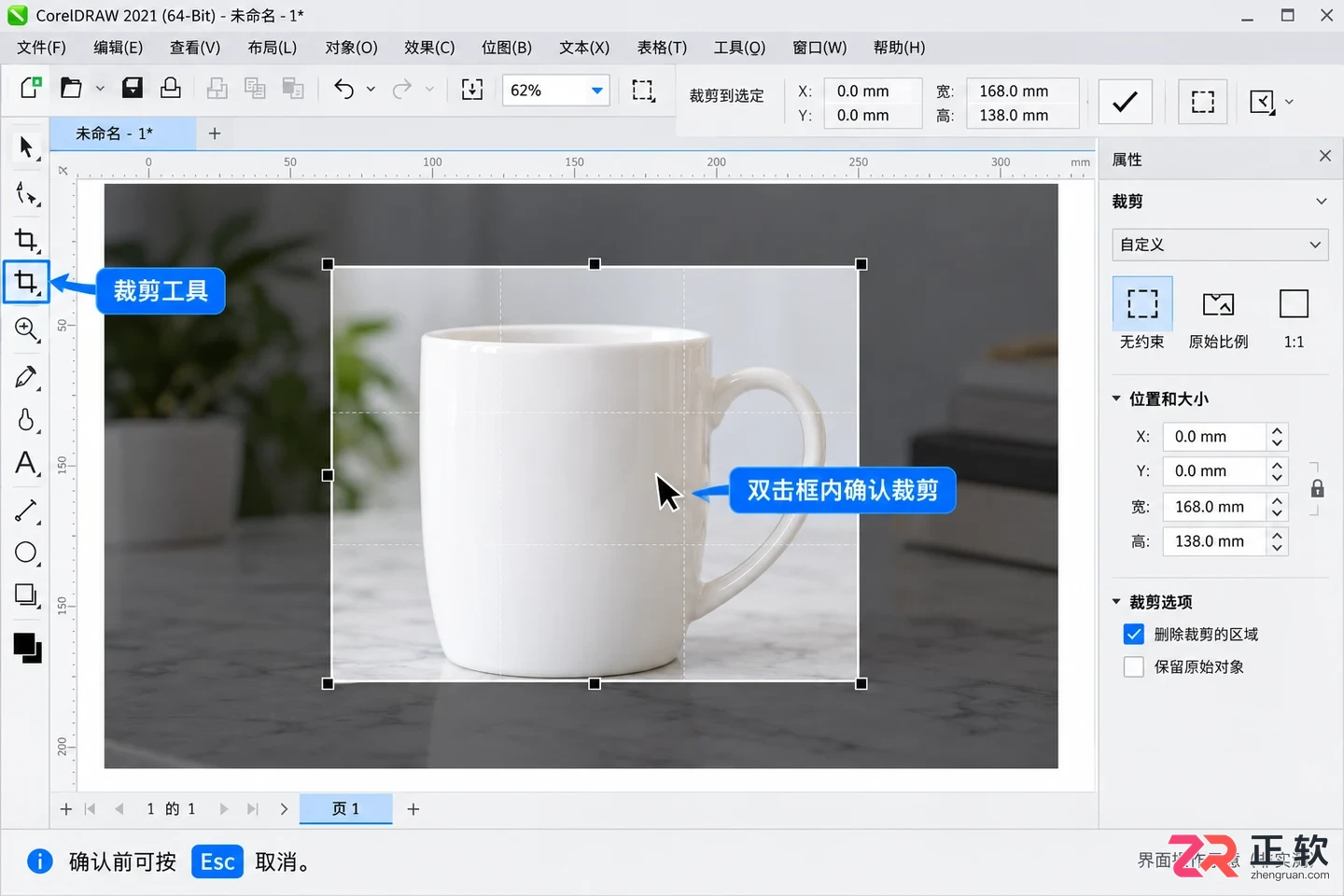The image size is (1344, 896).
Task: Click the Cut icon in toolbar
Action: (x=217, y=89)
